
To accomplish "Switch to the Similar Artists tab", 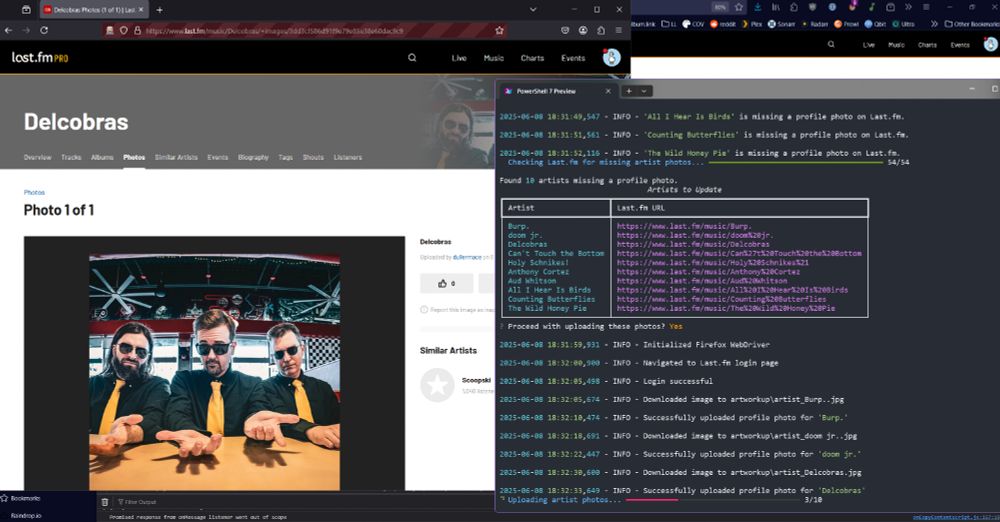I will (x=176, y=157).
